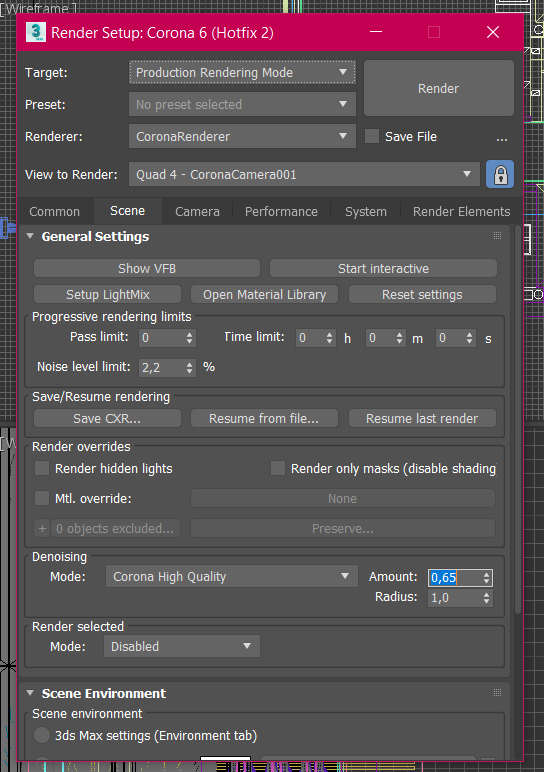Click the Preserve... button
The image size is (544, 772).
(343, 528)
